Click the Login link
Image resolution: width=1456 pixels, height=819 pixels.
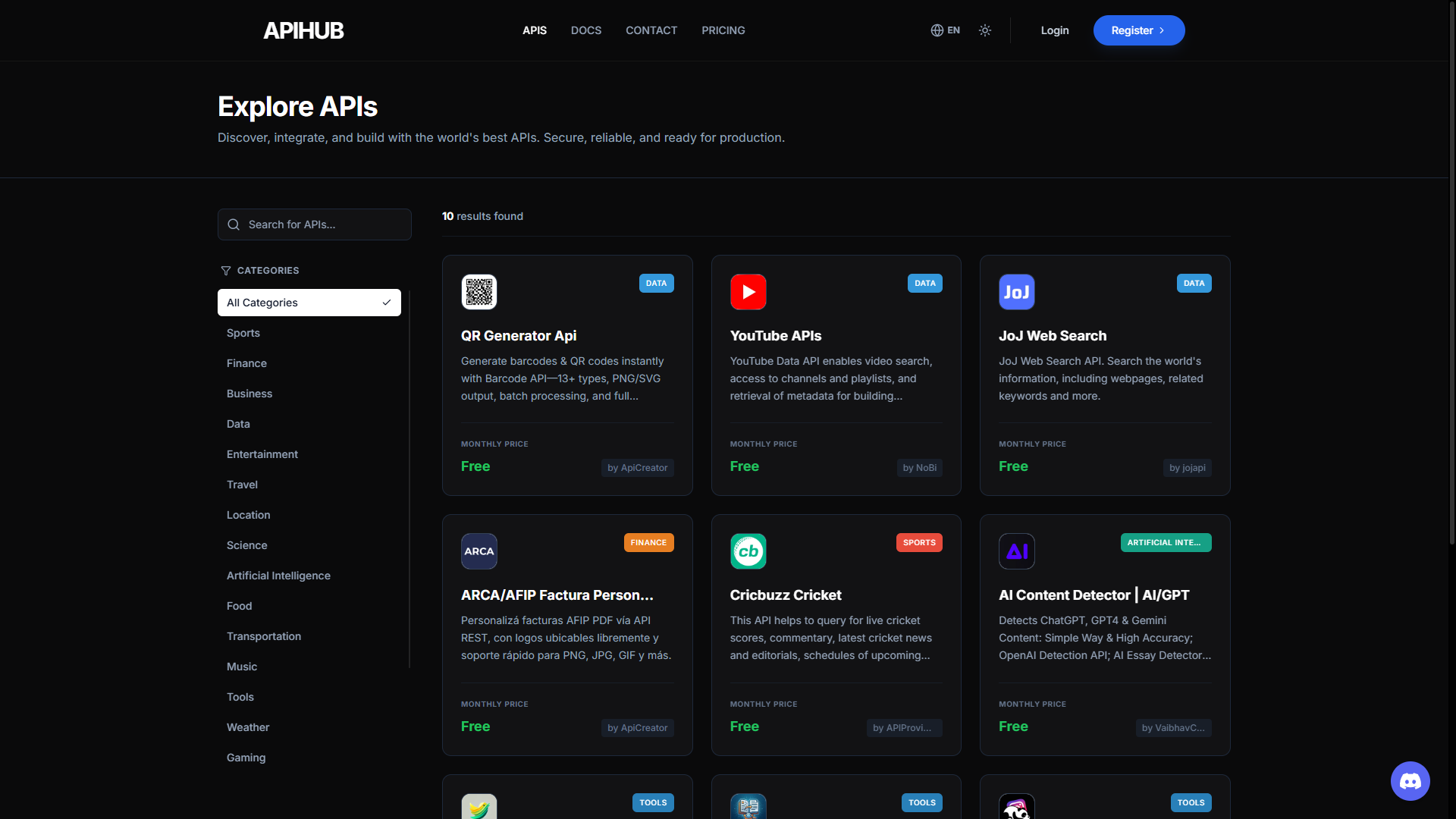[1054, 30]
